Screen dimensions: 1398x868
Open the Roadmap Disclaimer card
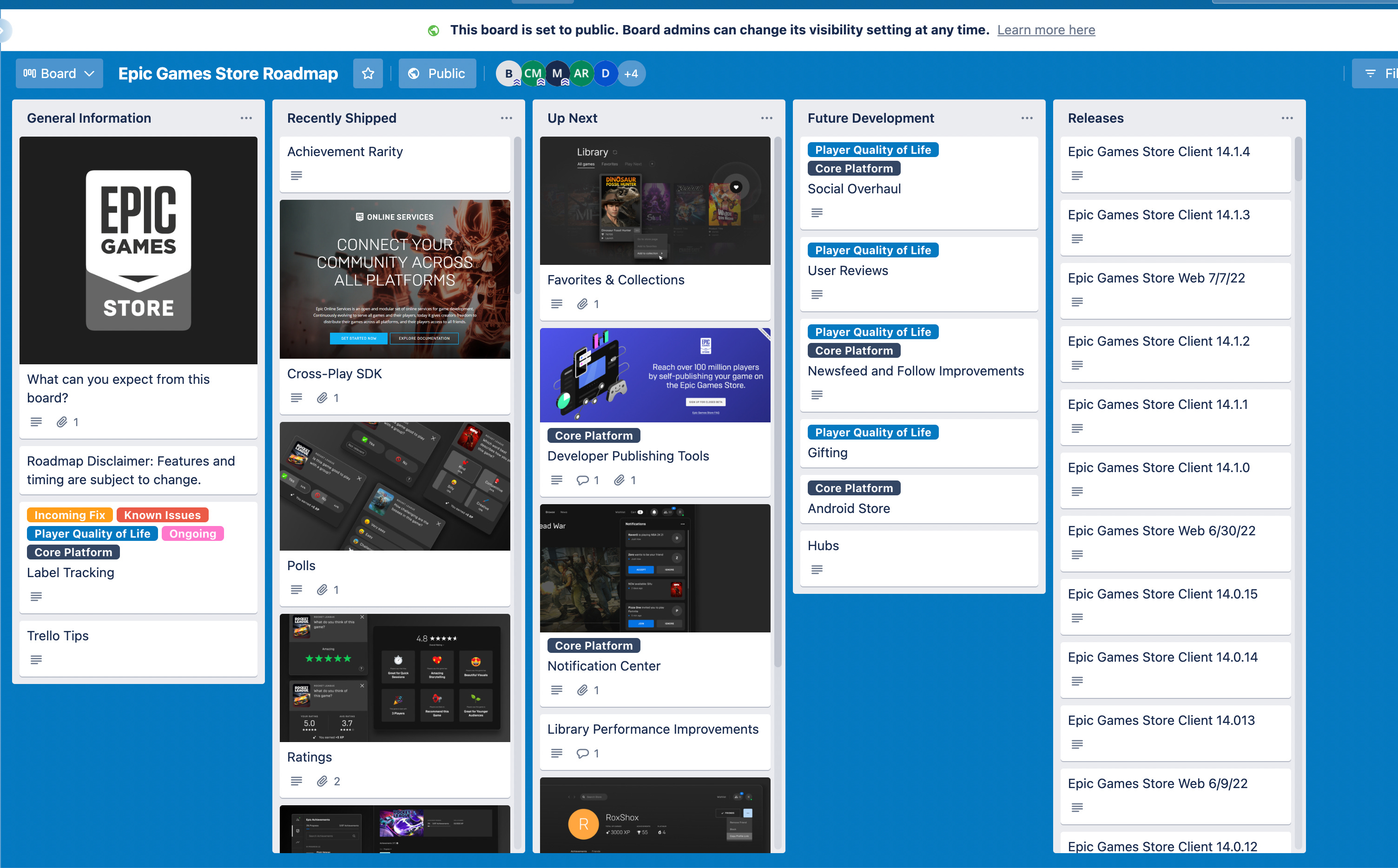tap(138, 470)
